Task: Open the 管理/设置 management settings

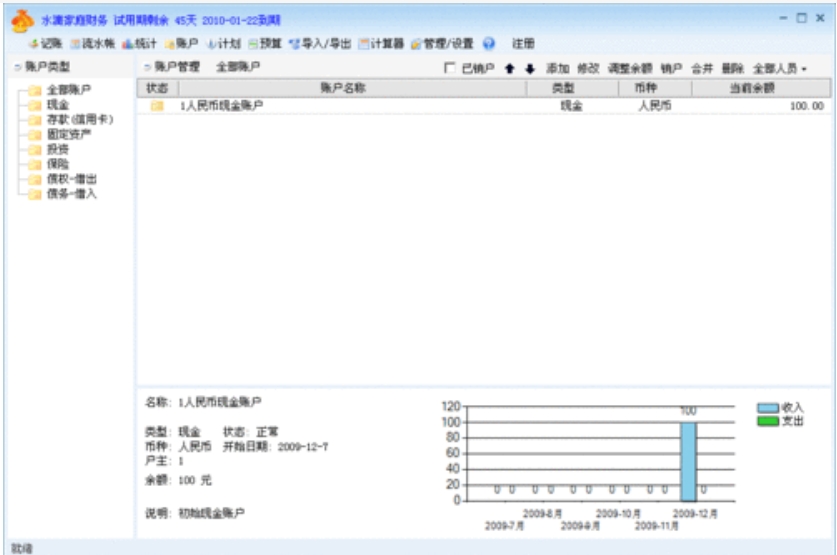Action: click(x=442, y=44)
